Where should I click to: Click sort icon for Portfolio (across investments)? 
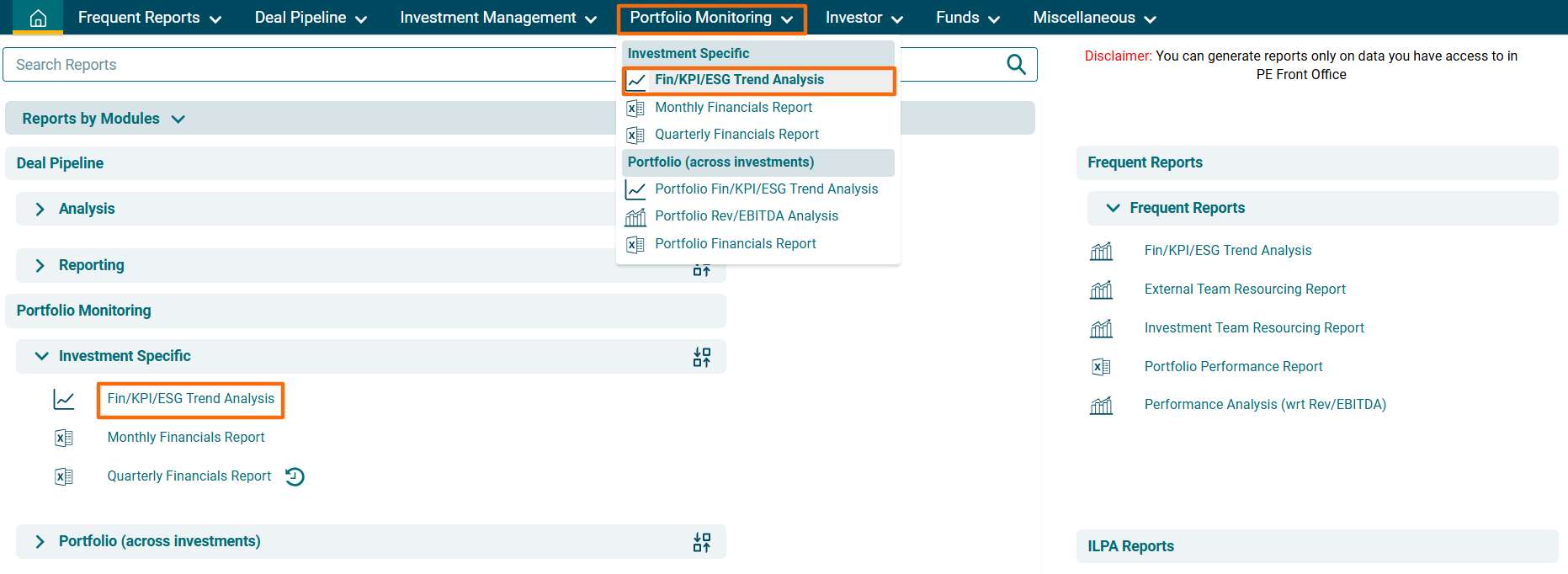[701, 542]
